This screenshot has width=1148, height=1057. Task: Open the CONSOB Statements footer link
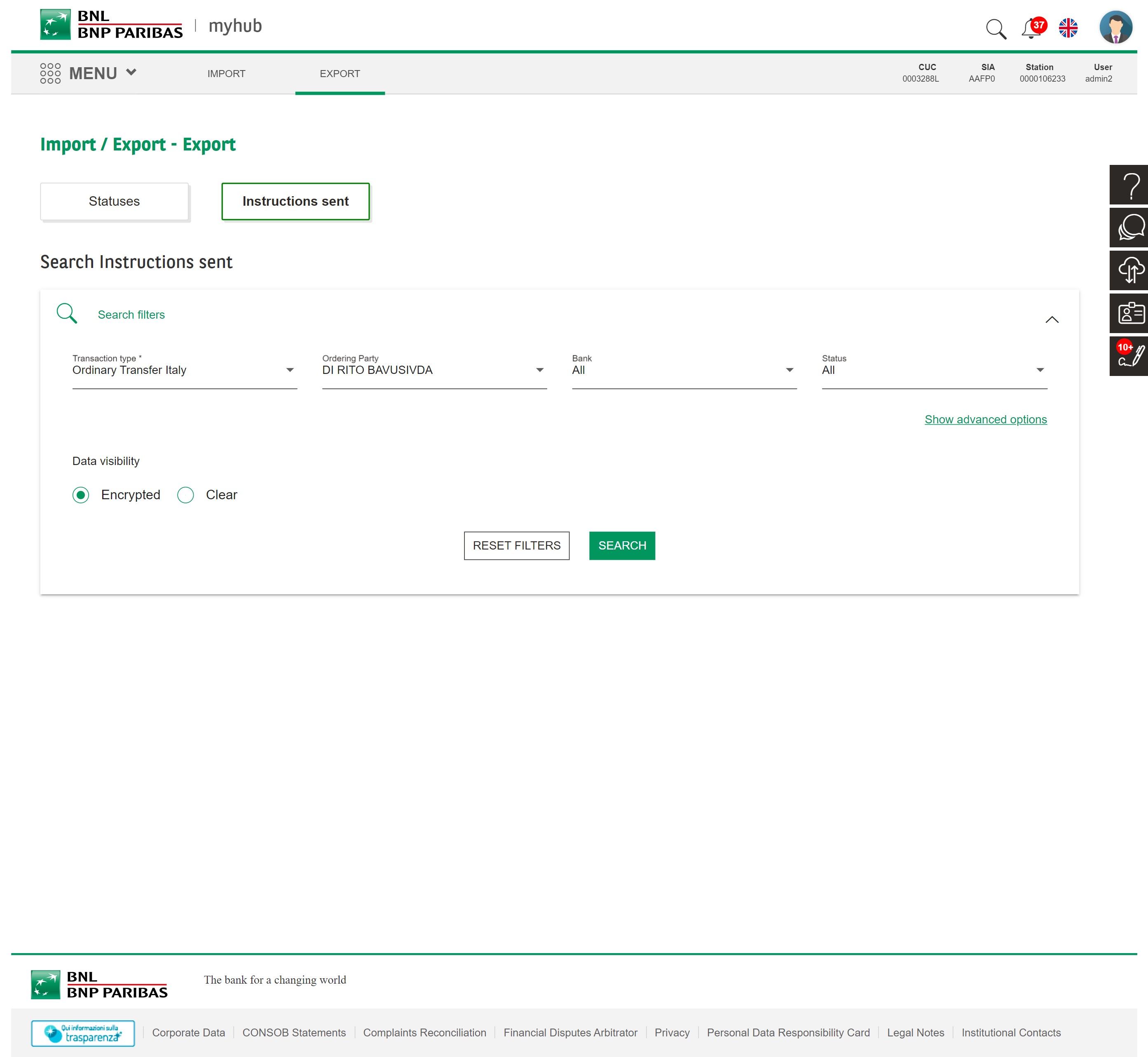click(294, 1032)
